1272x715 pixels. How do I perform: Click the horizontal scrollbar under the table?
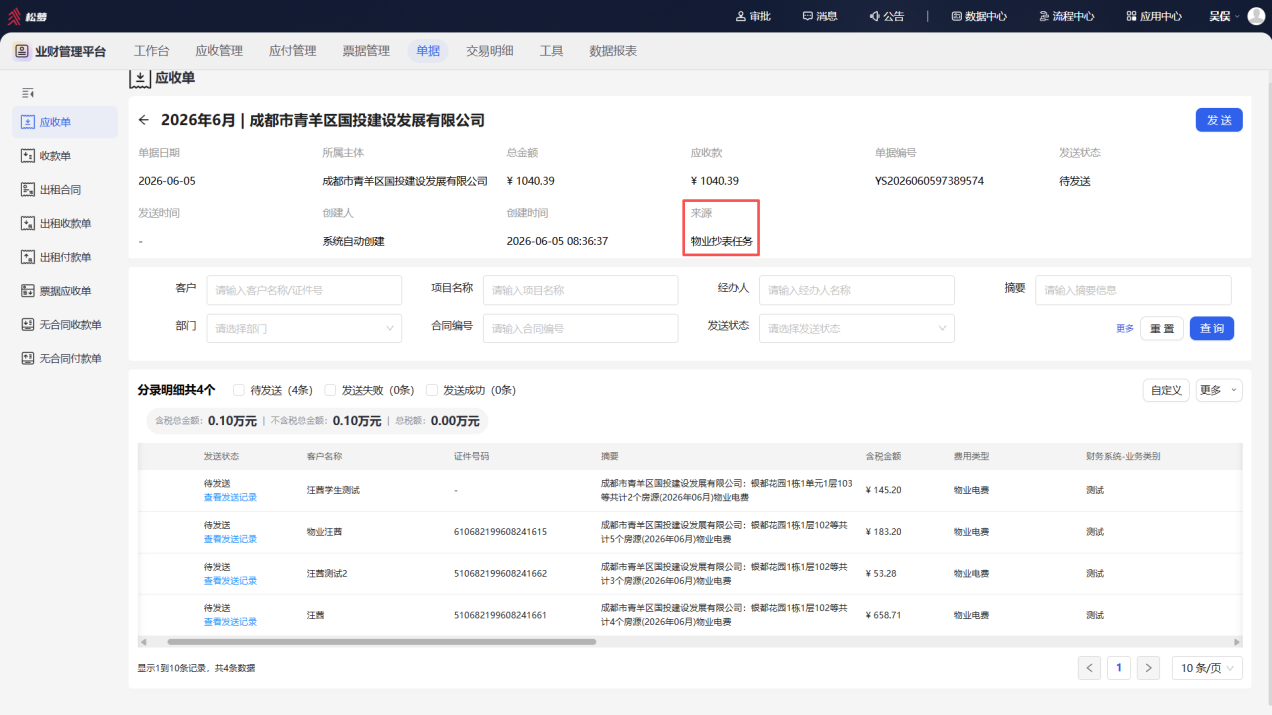[x=382, y=642]
